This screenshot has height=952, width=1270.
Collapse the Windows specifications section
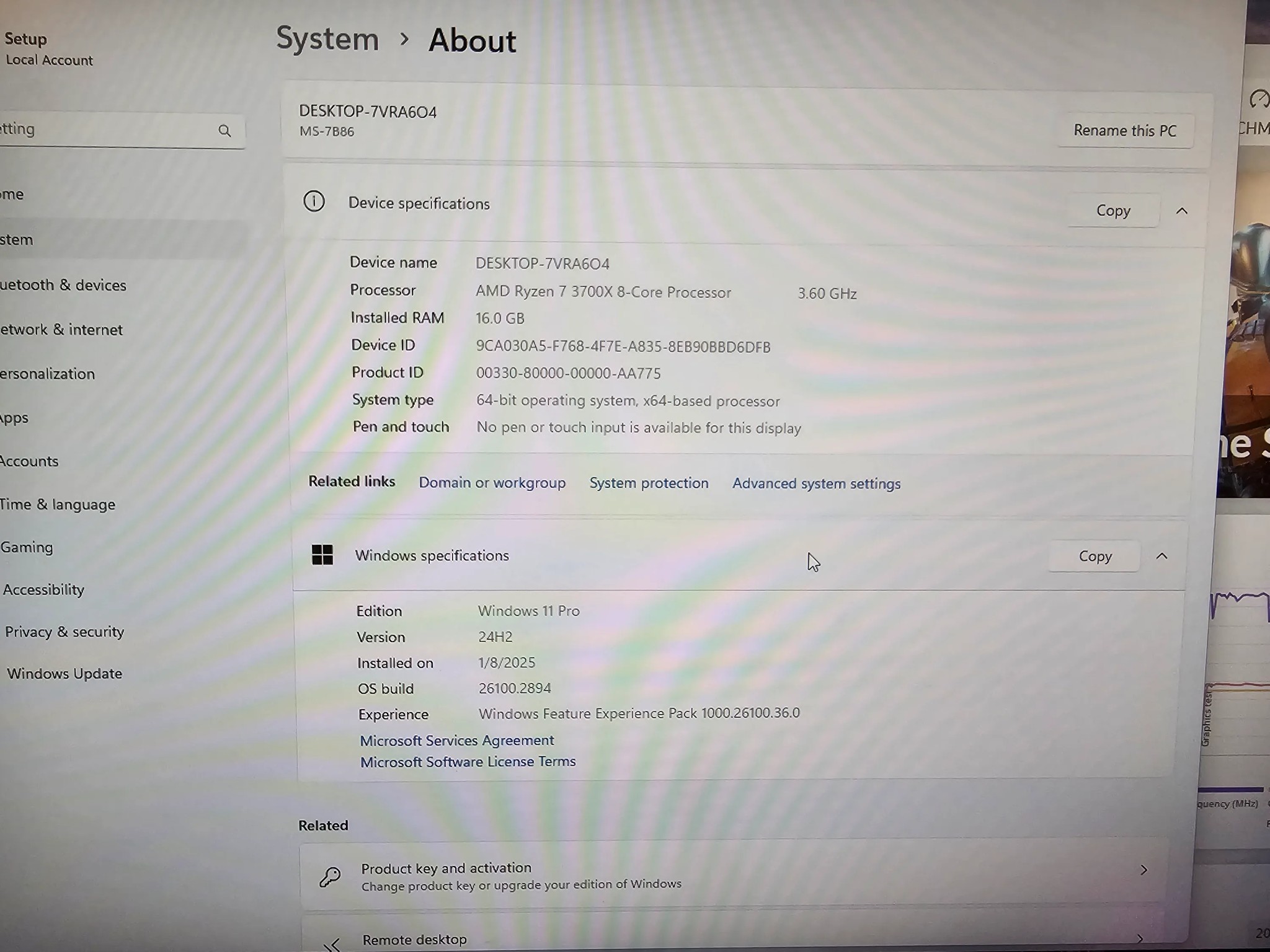1163,556
